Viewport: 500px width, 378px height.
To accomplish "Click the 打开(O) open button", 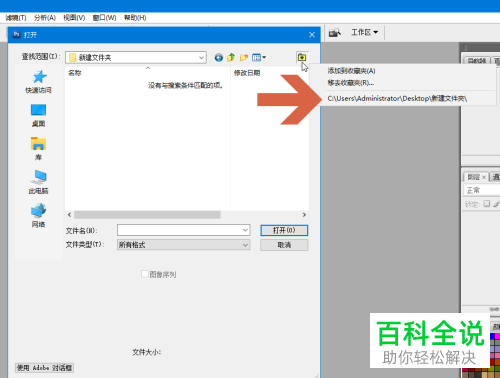I will coord(284,230).
